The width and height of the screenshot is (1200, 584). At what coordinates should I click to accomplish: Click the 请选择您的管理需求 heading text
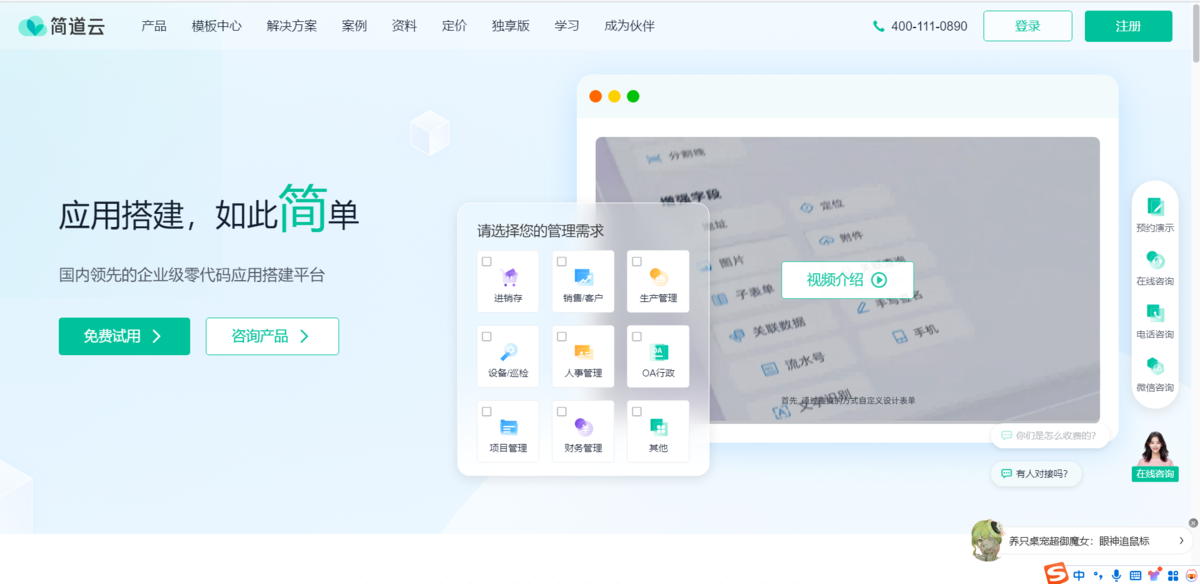540,231
